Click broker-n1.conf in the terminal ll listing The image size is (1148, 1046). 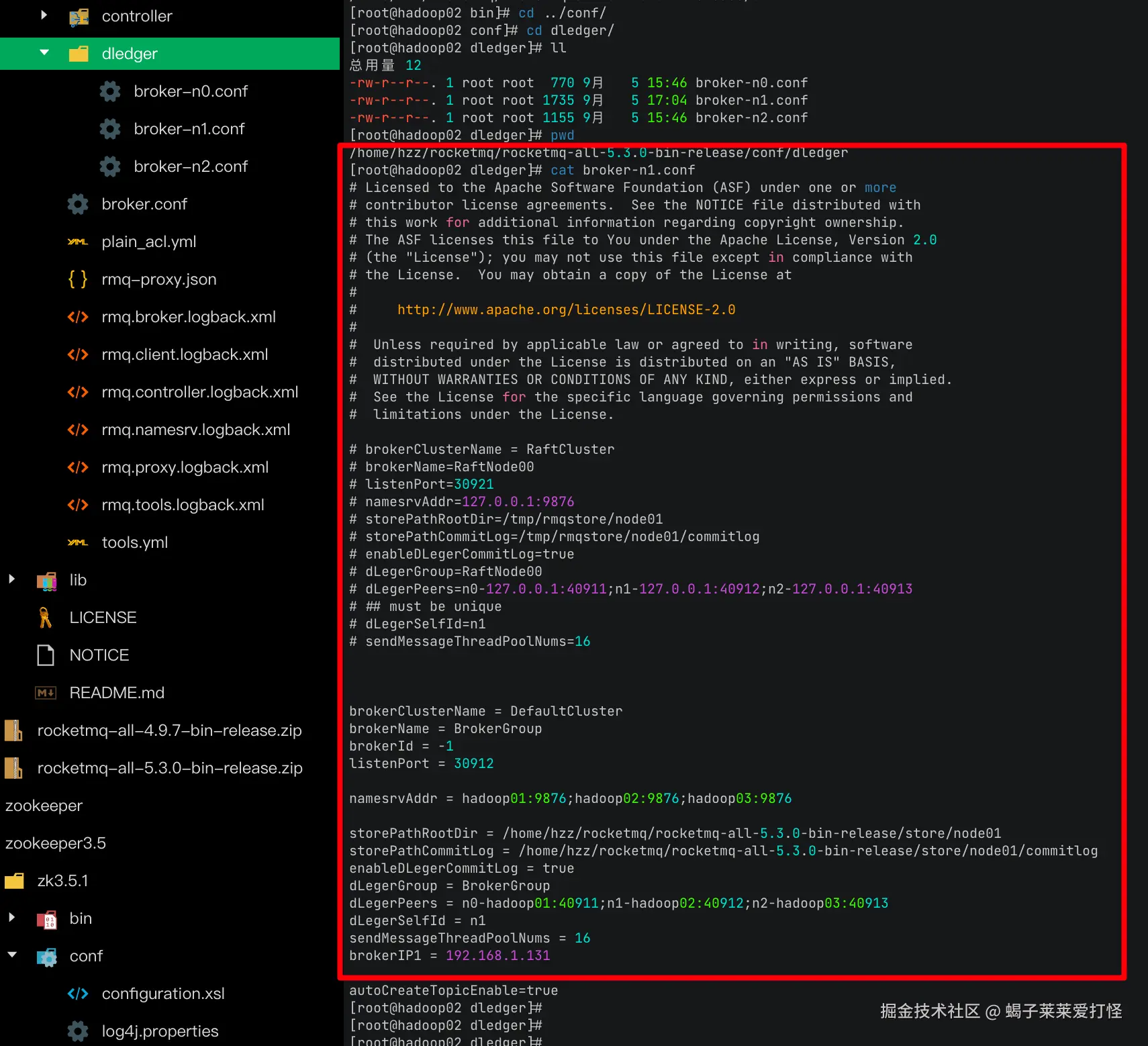752,100
